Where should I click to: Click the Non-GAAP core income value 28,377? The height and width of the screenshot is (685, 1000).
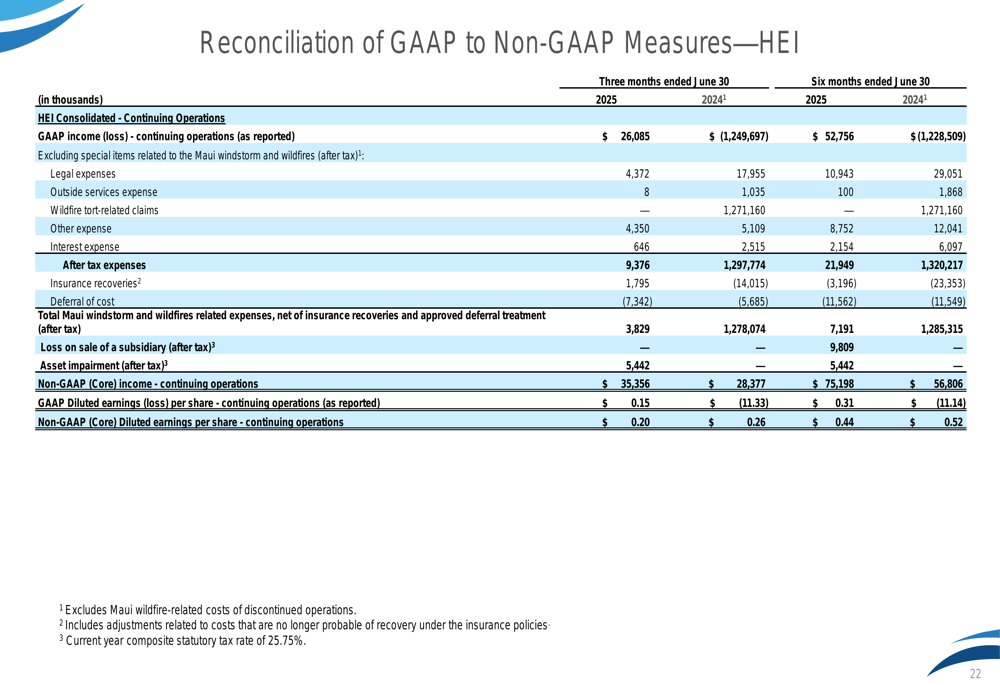[x=751, y=384]
